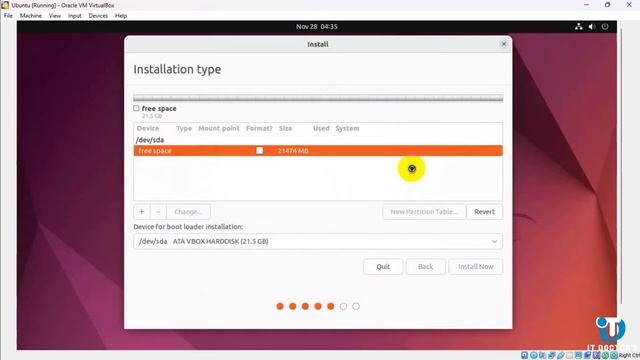Click the VirtualBox vertical scrollbar

coord(622,165)
